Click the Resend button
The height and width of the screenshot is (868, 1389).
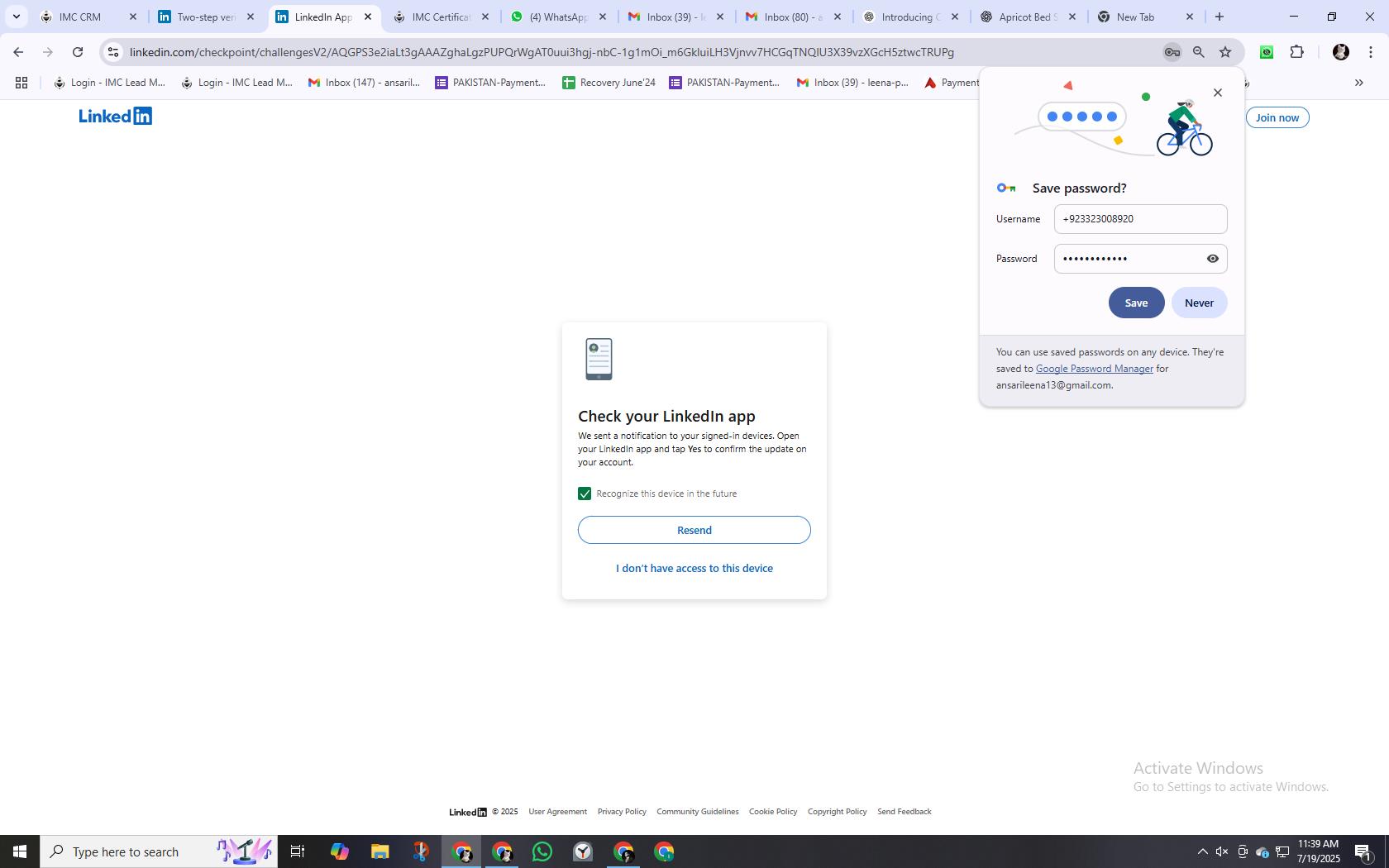point(694,530)
